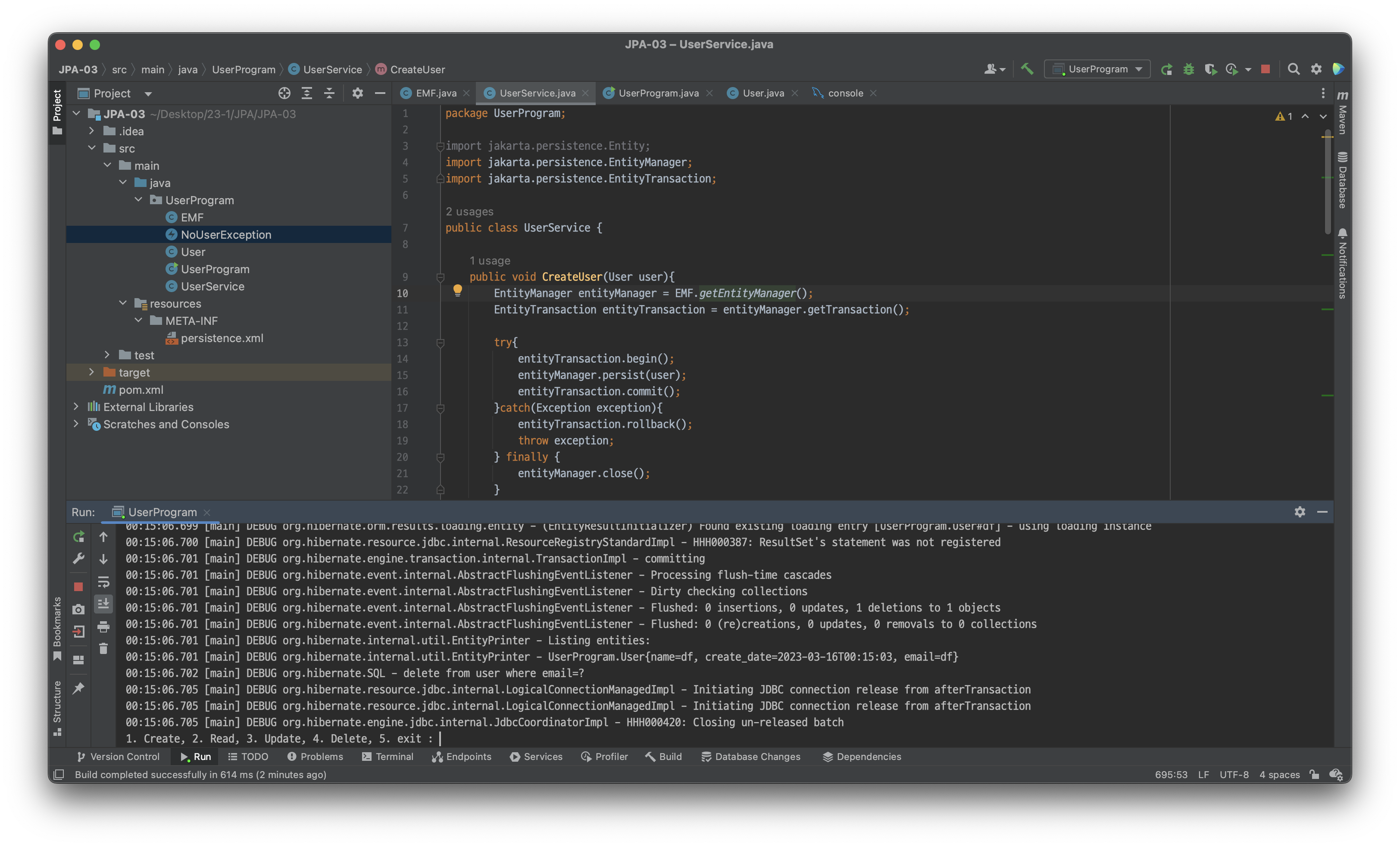
Task: Click the editor vertical scrollbar
Action: pyautogui.click(x=1327, y=182)
